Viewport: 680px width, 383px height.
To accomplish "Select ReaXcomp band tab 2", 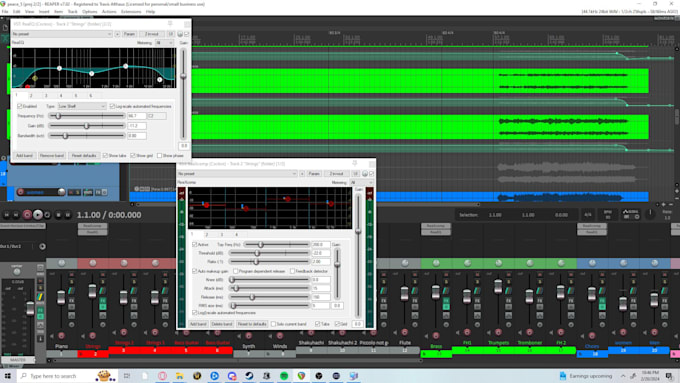I will pyautogui.click(x=207, y=235).
